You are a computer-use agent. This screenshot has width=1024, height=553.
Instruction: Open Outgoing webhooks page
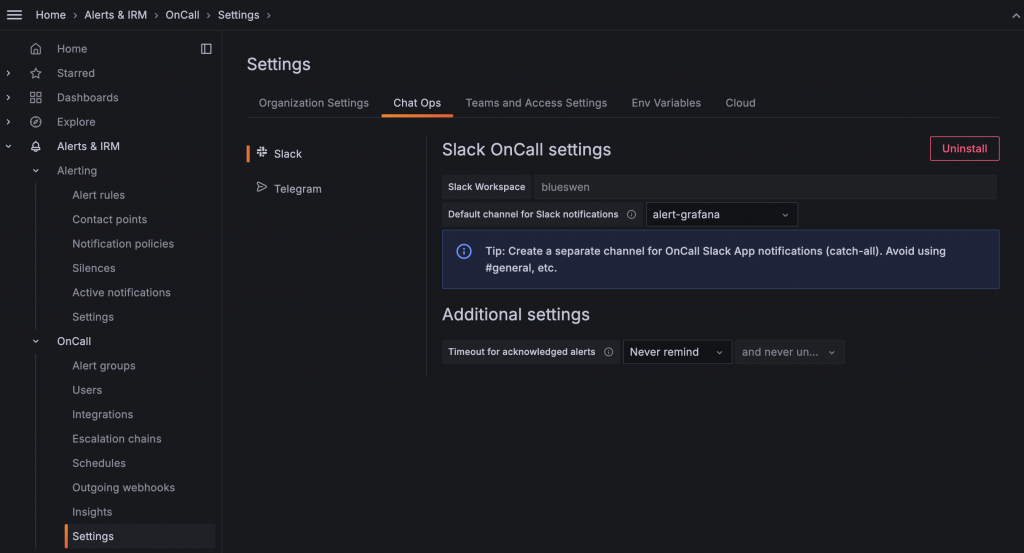(x=123, y=488)
